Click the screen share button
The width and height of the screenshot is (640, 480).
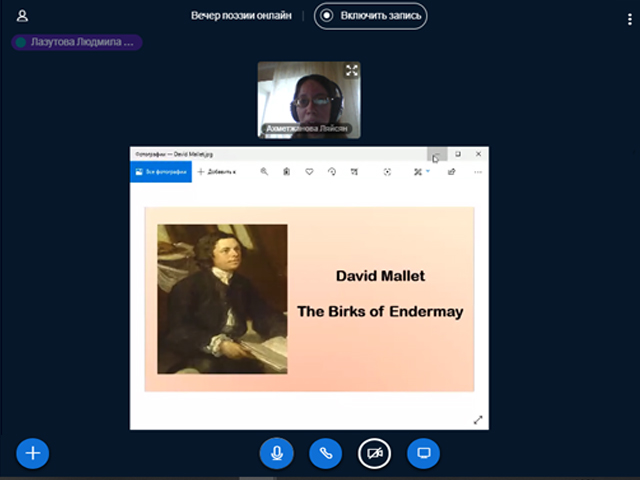[423, 453]
